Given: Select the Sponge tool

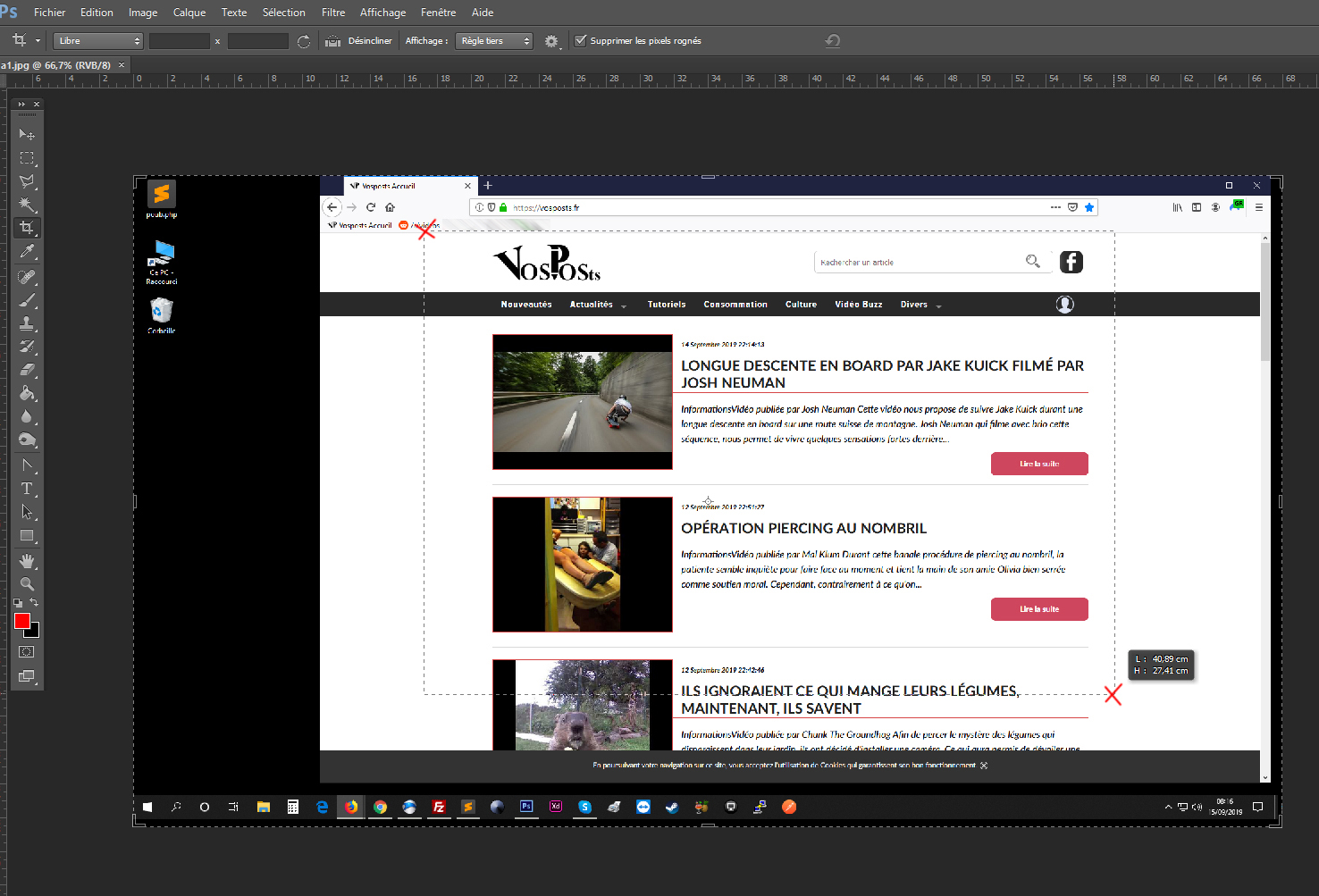Looking at the screenshot, I should click(27, 440).
